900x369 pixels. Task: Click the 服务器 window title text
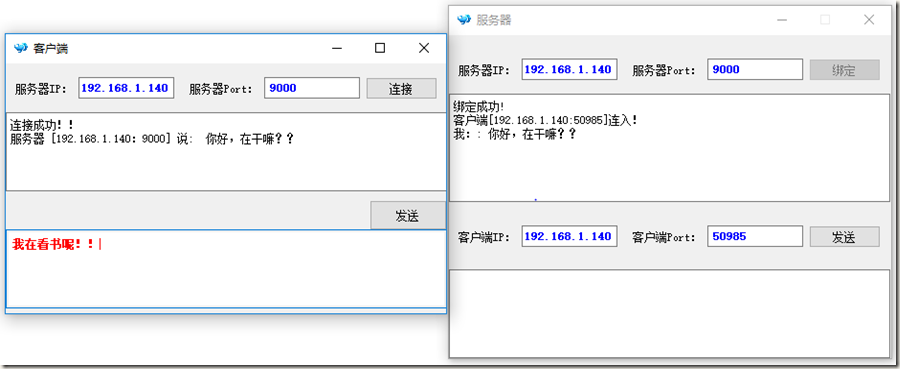click(x=494, y=20)
